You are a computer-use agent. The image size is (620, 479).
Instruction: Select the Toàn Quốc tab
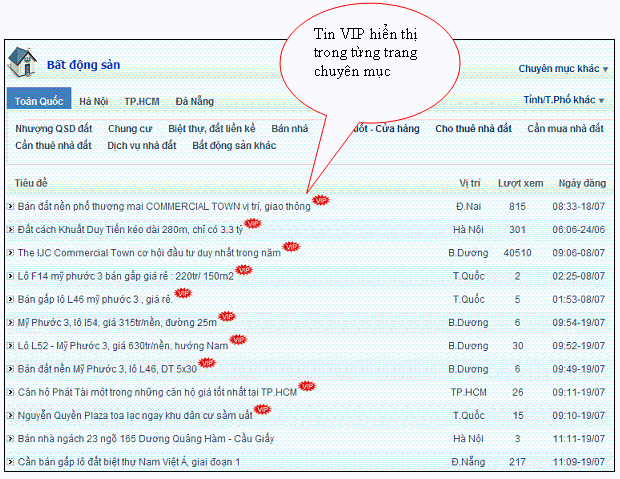click(39, 101)
